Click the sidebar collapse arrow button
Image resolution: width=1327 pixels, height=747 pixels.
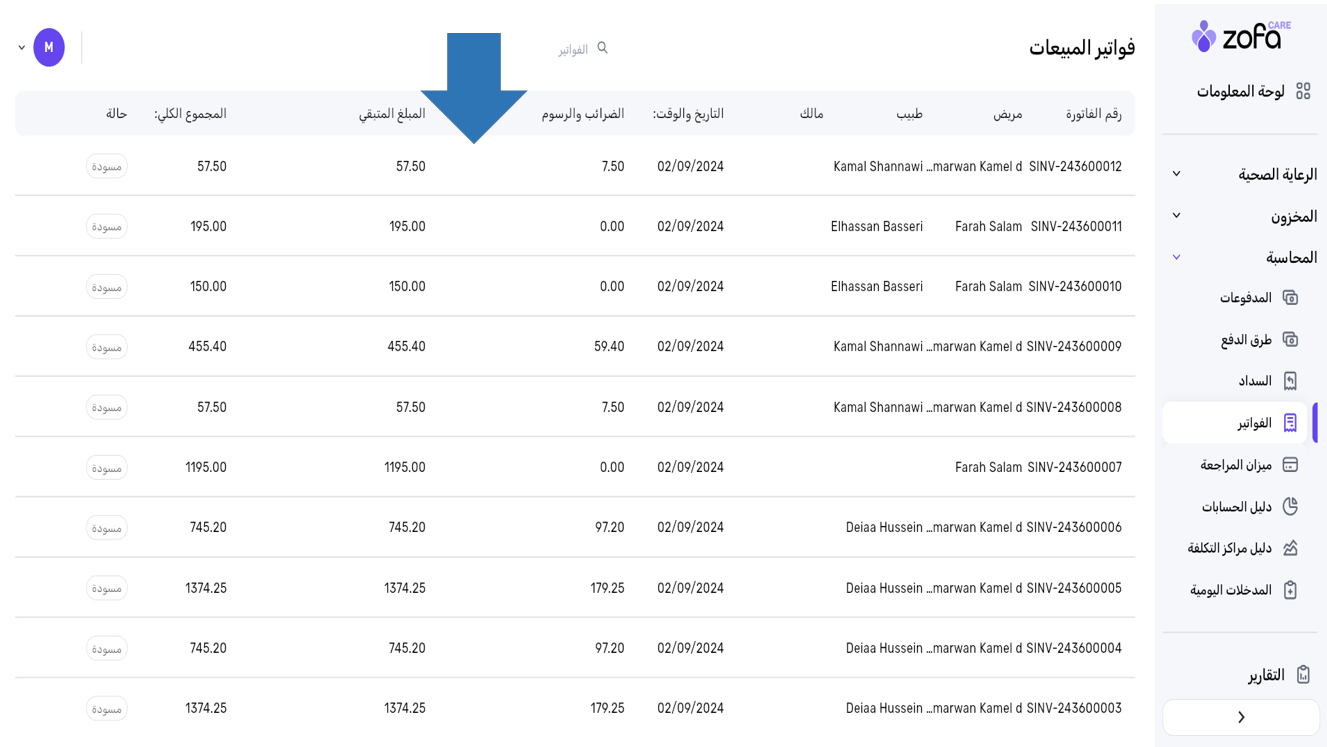pyautogui.click(x=1241, y=717)
